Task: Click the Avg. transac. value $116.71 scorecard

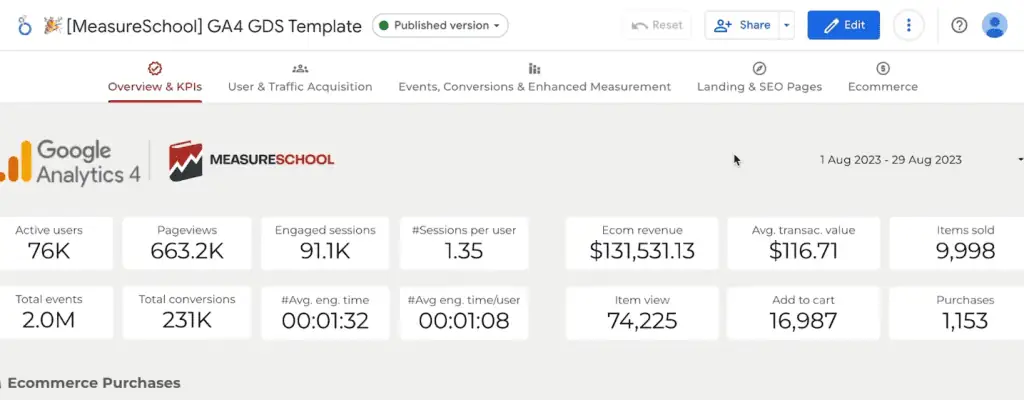Action: click(803, 243)
